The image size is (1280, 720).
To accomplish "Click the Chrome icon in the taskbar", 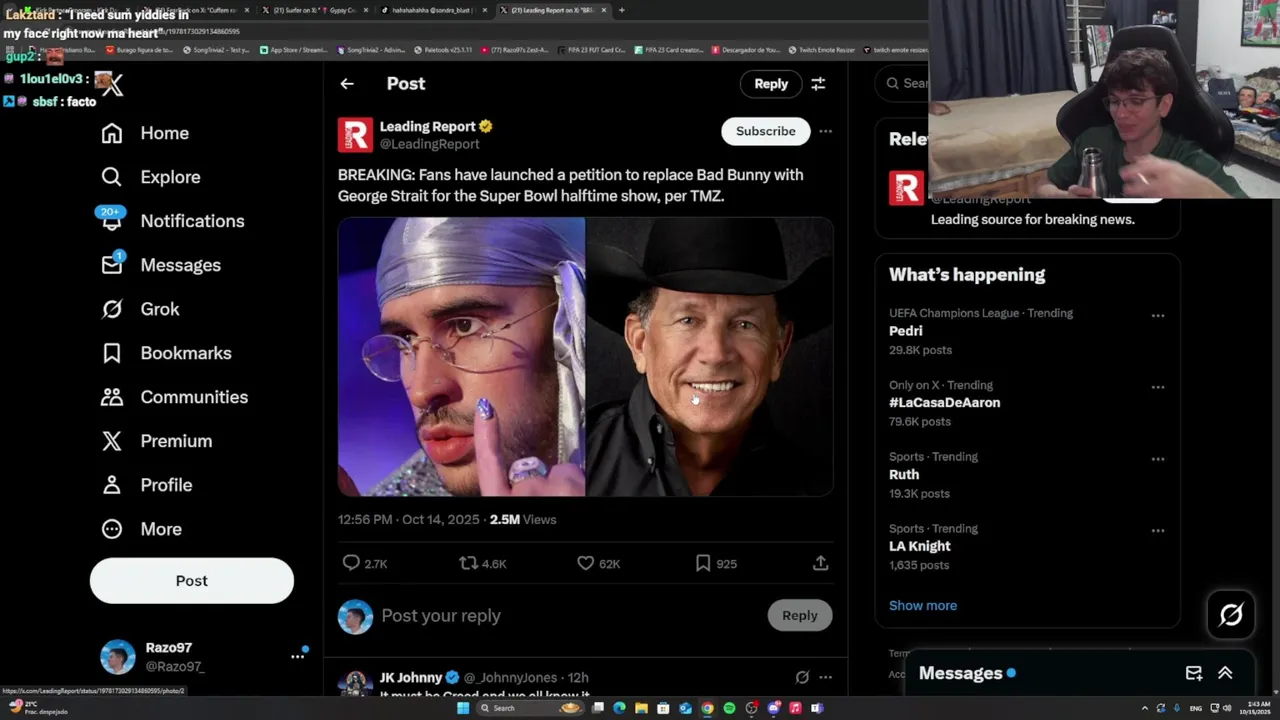I will (707, 708).
